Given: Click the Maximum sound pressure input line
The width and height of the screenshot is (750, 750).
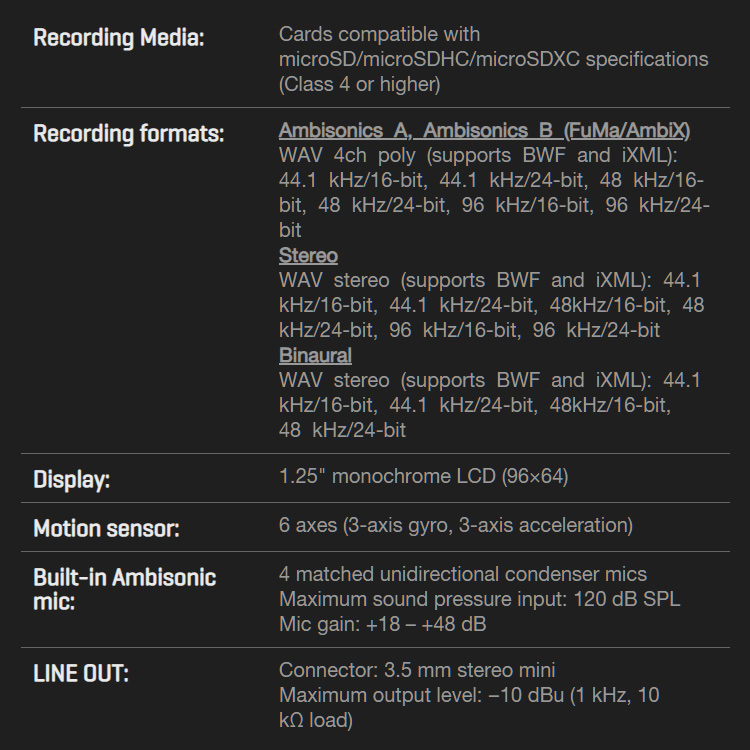Looking at the screenshot, I should pyautogui.click(x=479, y=599).
